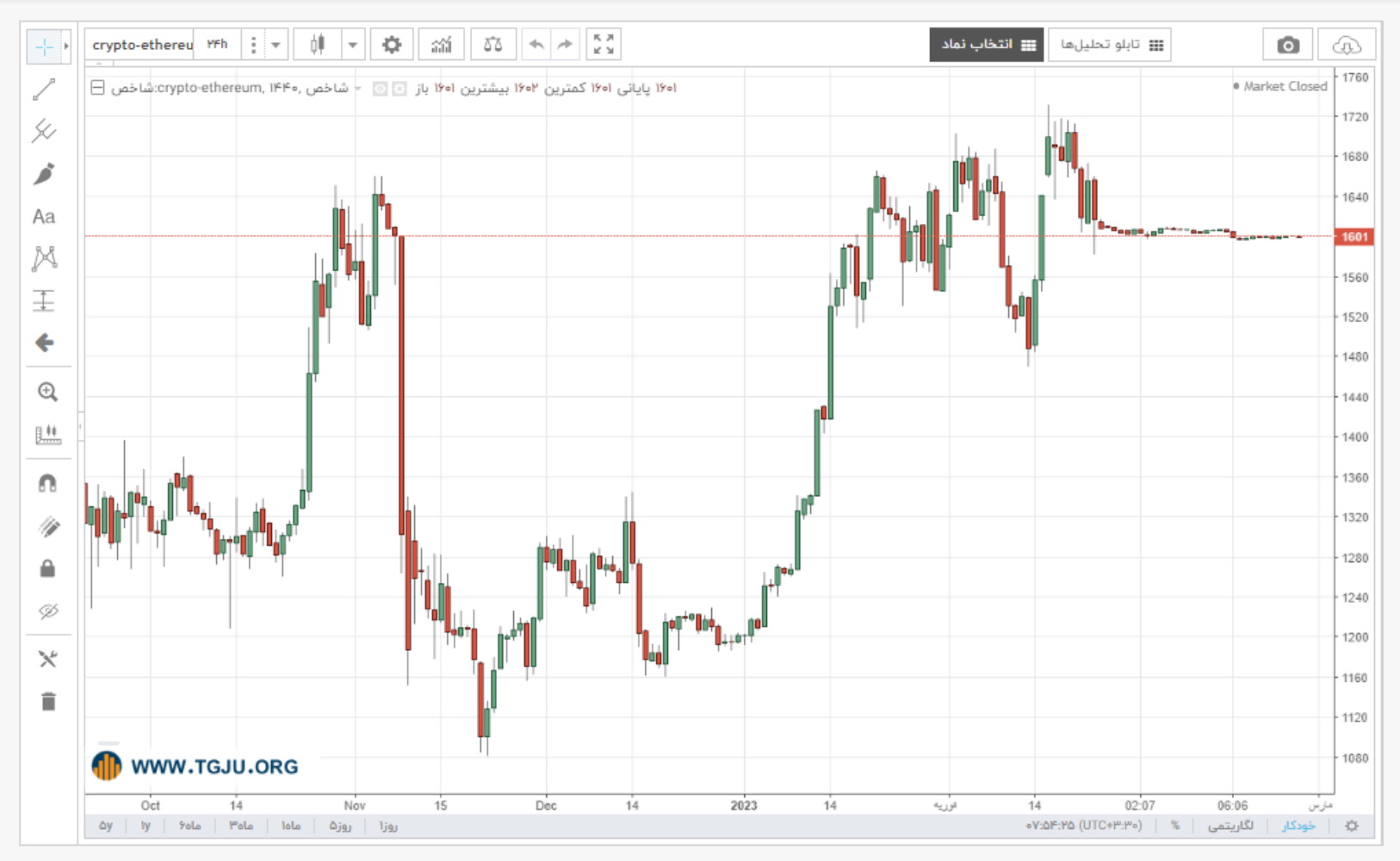Select the 1y time range

point(146,826)
